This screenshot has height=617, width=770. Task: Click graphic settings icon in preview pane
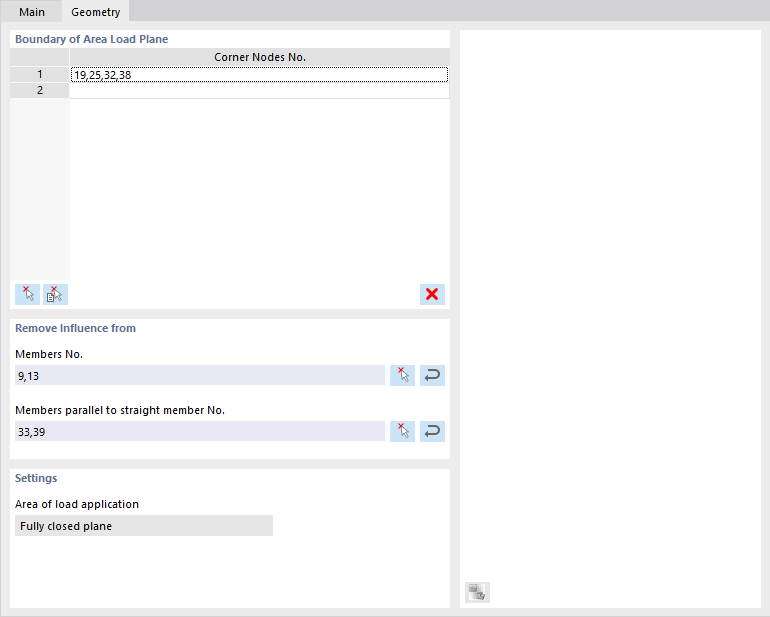[x=477, y=592]
